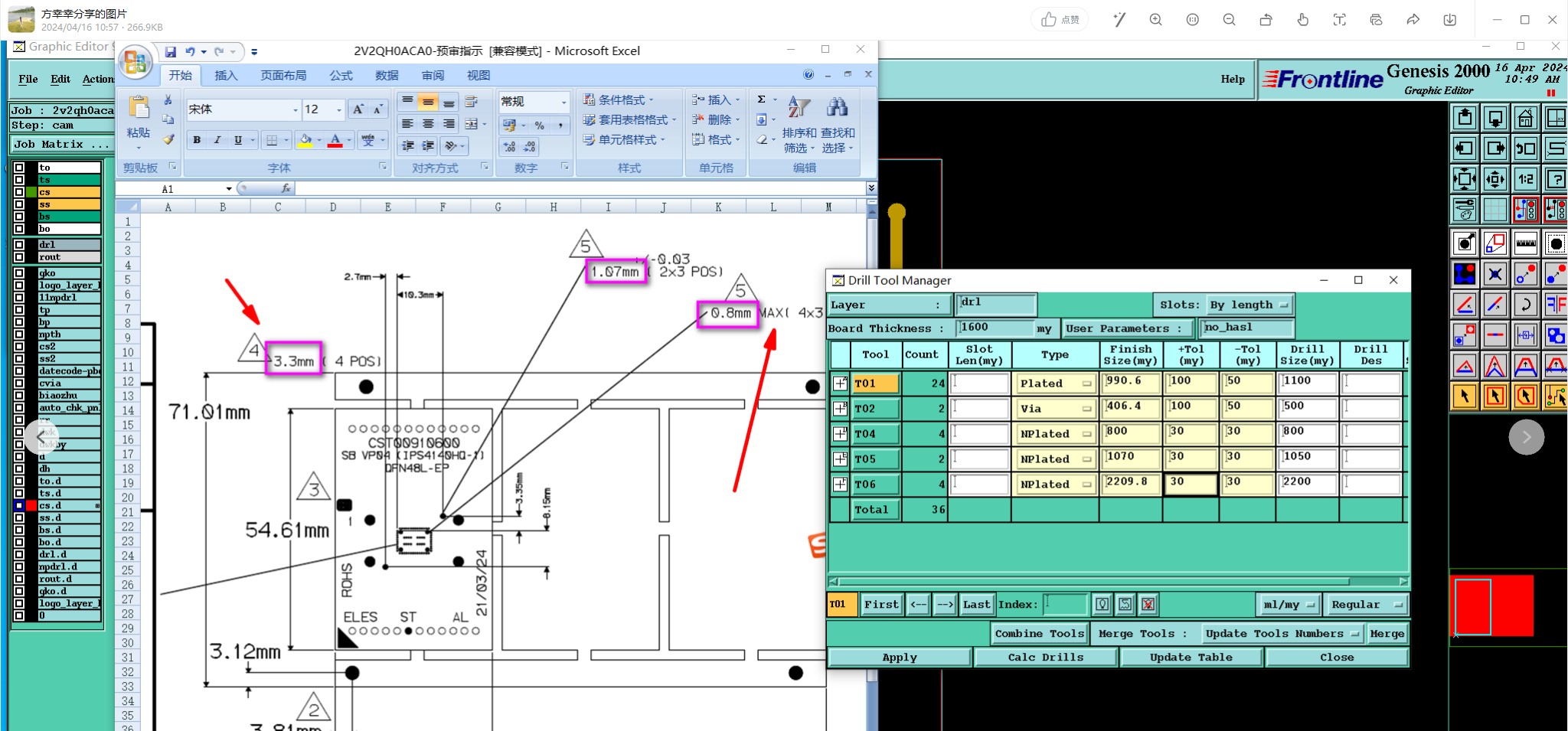
Task: Toggle the 'cvia' layer checkbox
Action: pos(19,383)
